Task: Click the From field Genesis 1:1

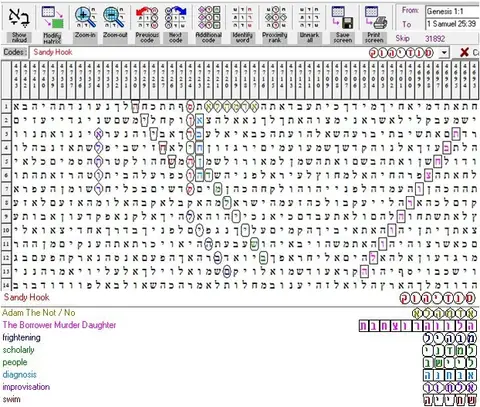Action: coord(452,11)
